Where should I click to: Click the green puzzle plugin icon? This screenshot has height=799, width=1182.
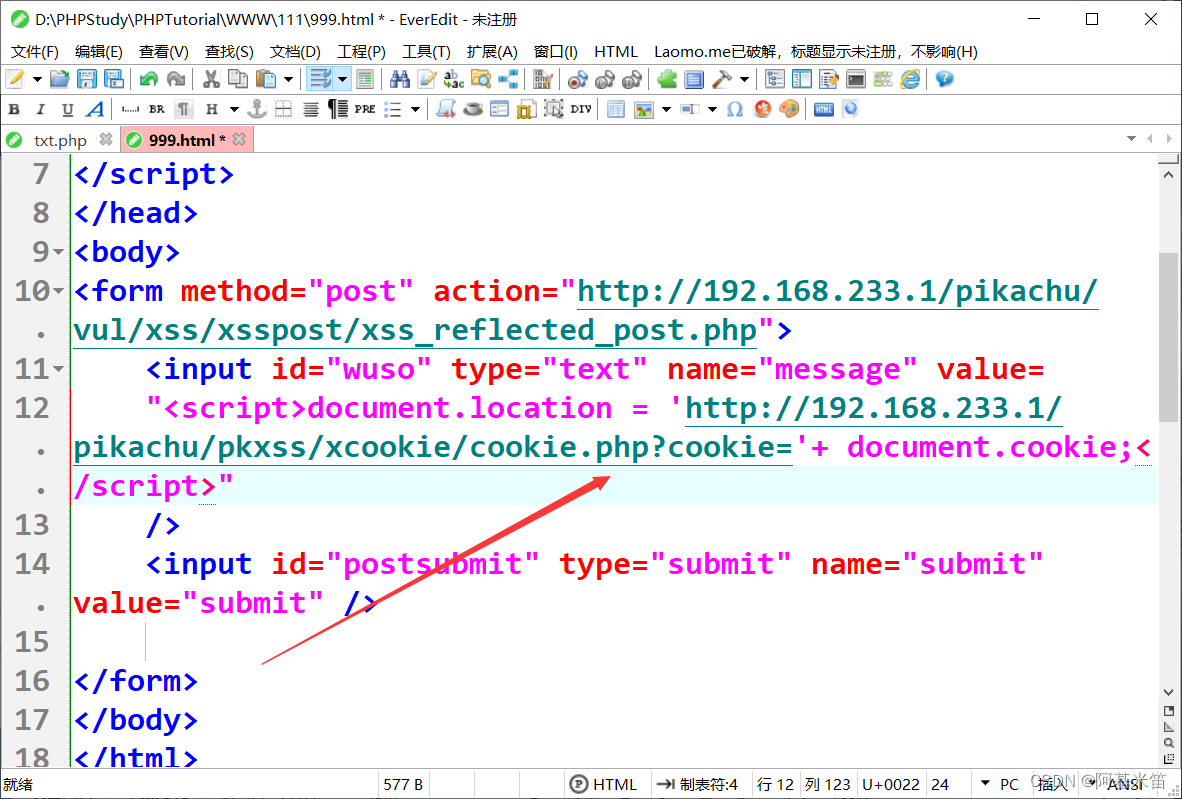(x=666, y=79)
